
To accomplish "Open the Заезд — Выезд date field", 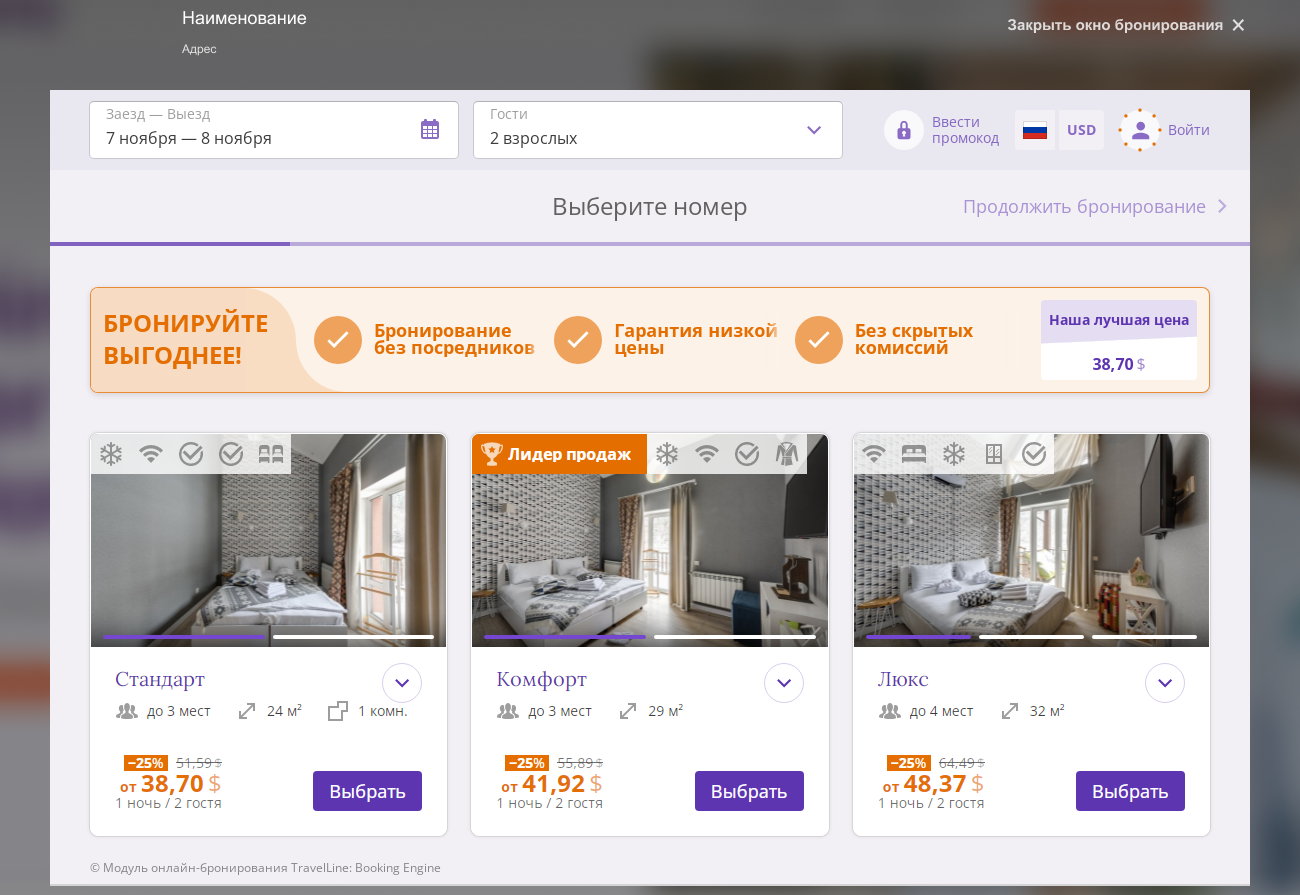I will [274, 130].
